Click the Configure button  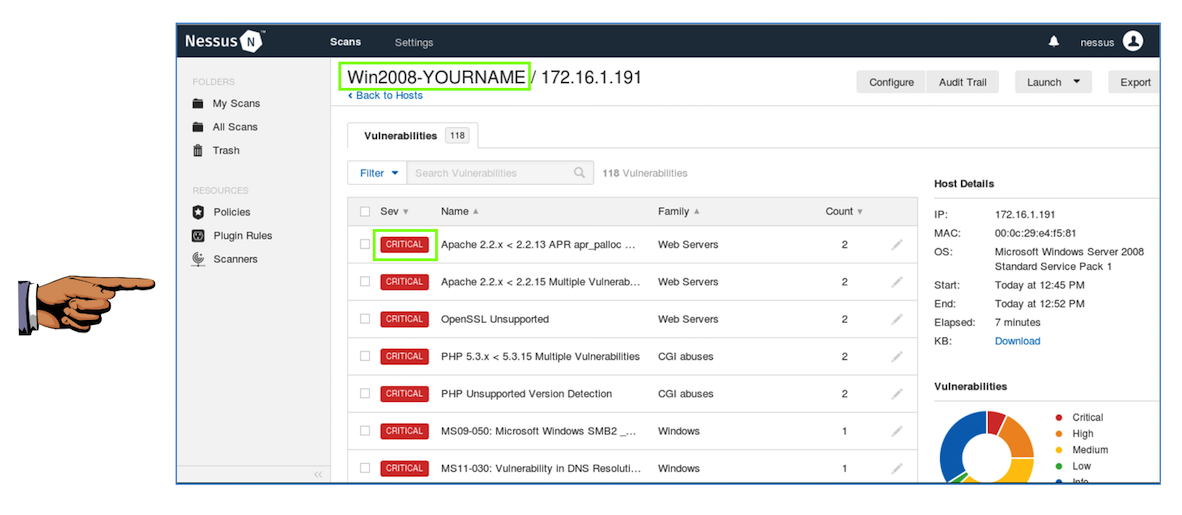tap(891, 82)
